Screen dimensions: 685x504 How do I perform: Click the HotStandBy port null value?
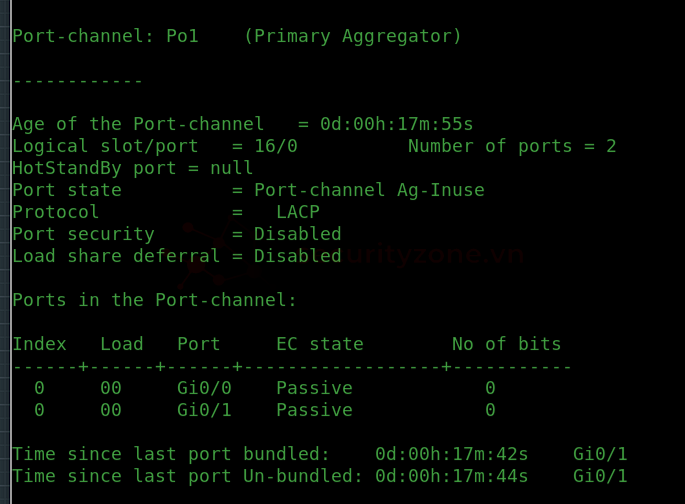point(232,168)
